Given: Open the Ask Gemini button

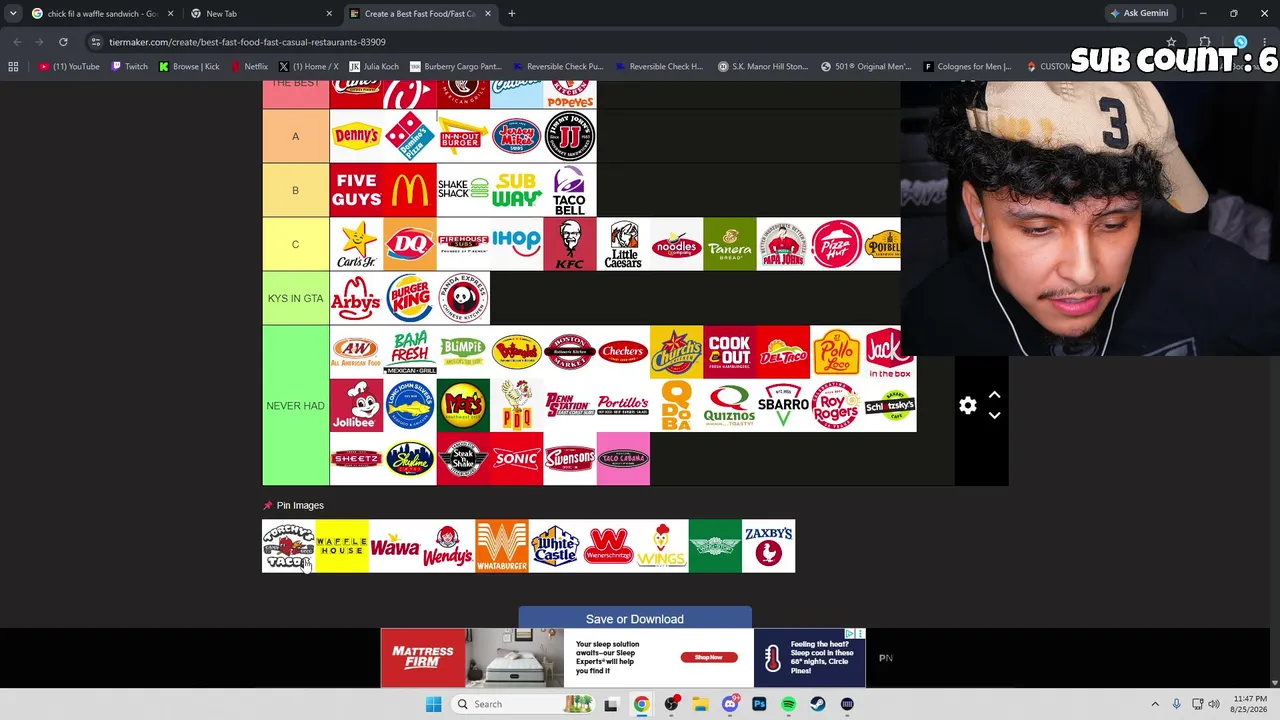Looking at the screenshot, I should (1139, 13).
